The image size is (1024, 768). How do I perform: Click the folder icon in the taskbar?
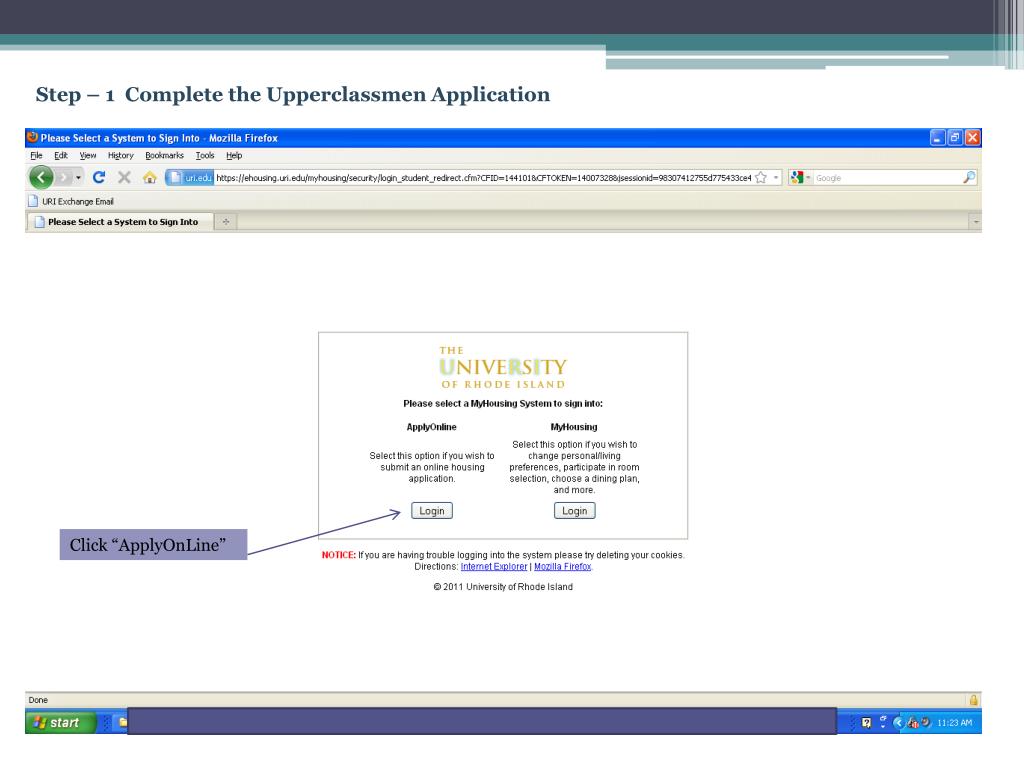[x=122, y=722]
